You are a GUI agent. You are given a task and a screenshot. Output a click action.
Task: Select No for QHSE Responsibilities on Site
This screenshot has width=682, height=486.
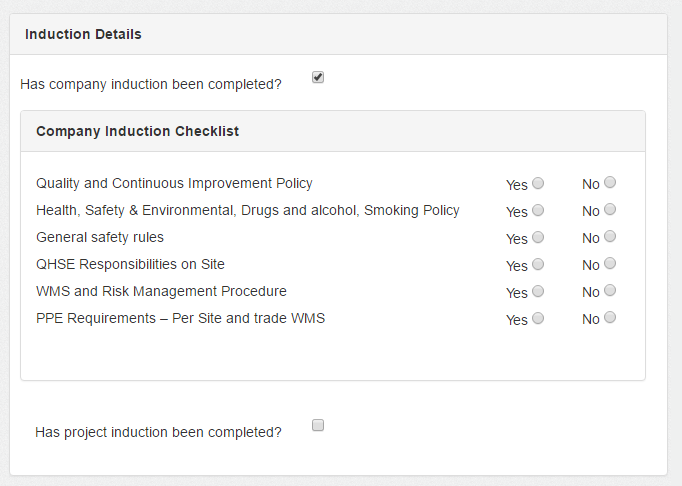[x=610, y=264]
